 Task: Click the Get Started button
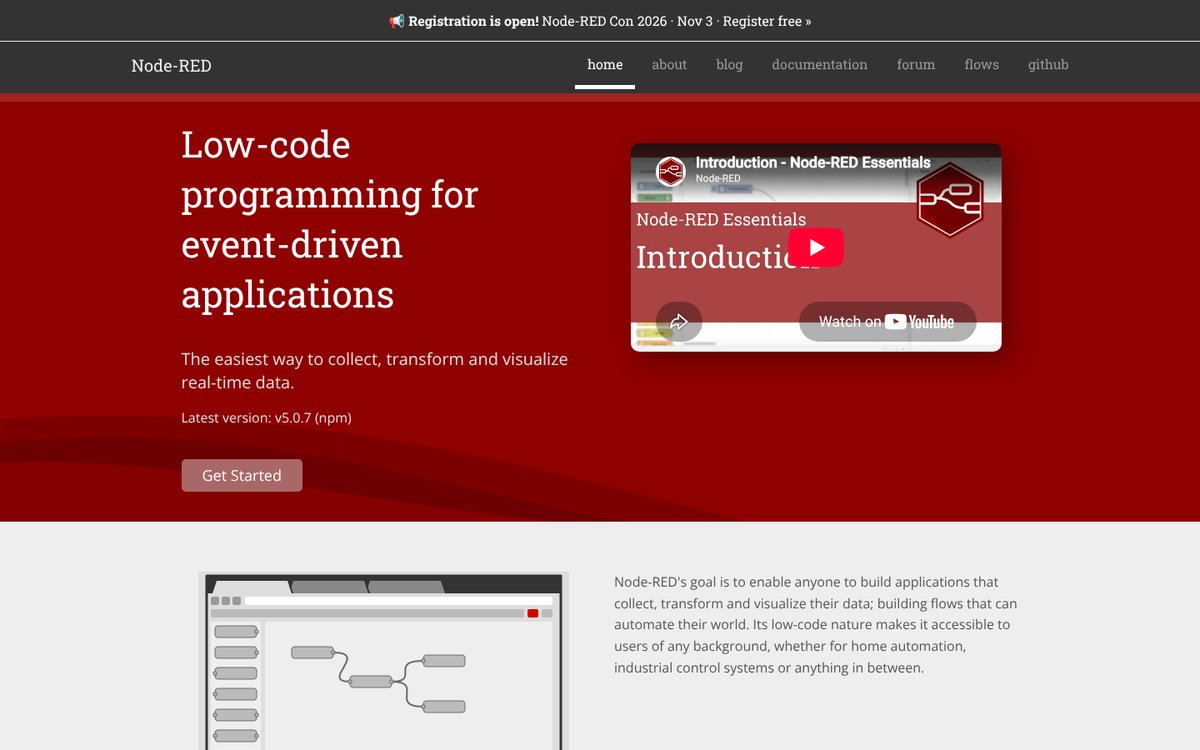coord(242,475)
